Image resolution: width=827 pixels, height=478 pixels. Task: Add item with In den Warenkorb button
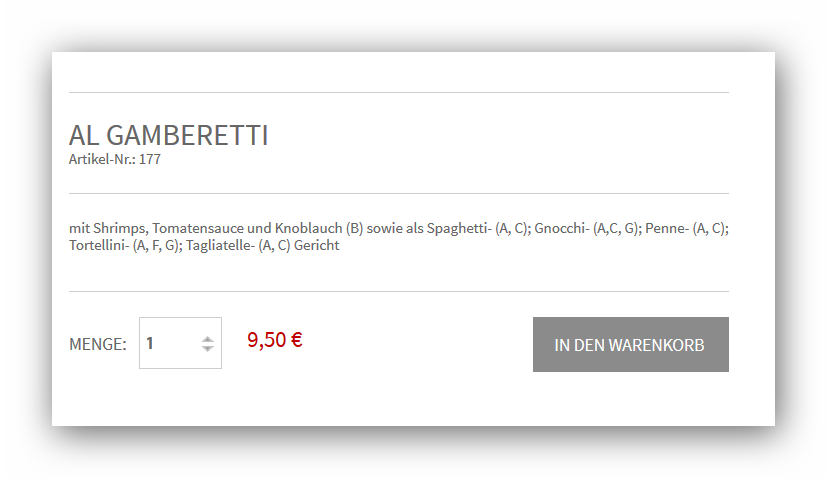pyautogui.click(x=630, y=344)
